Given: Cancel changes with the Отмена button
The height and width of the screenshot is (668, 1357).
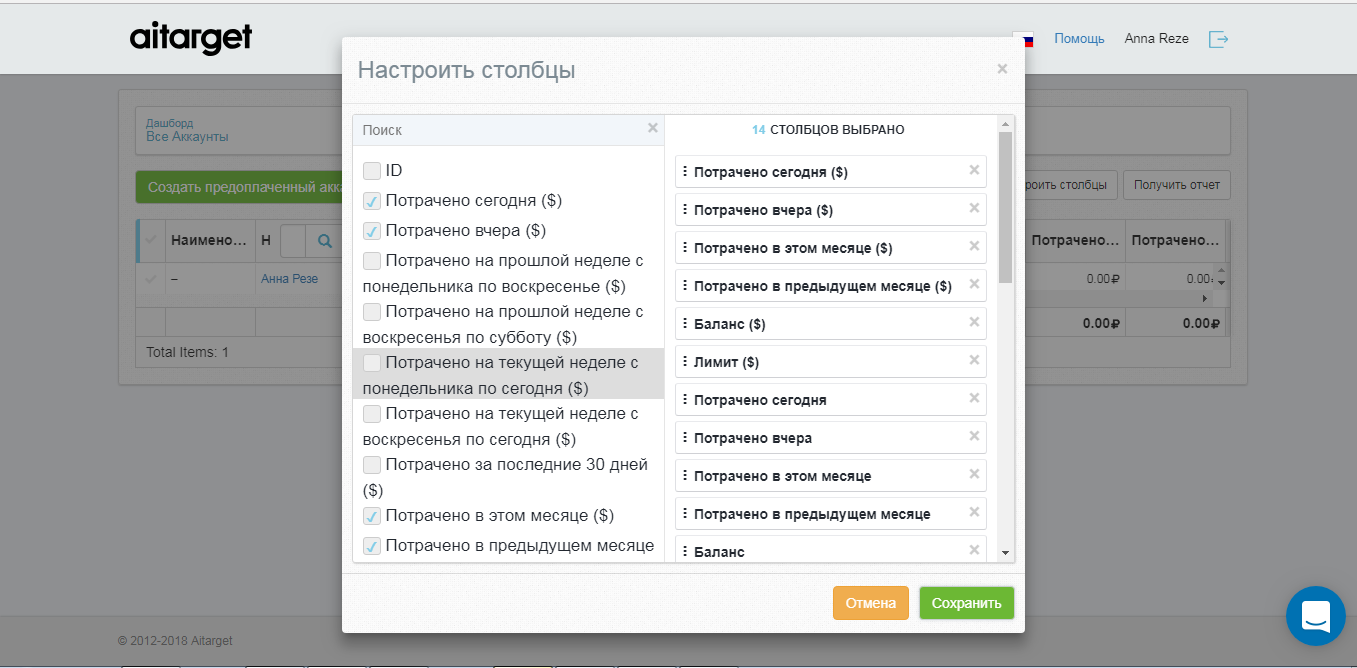Looking at the screenshot, I should [x=870, y=603].
